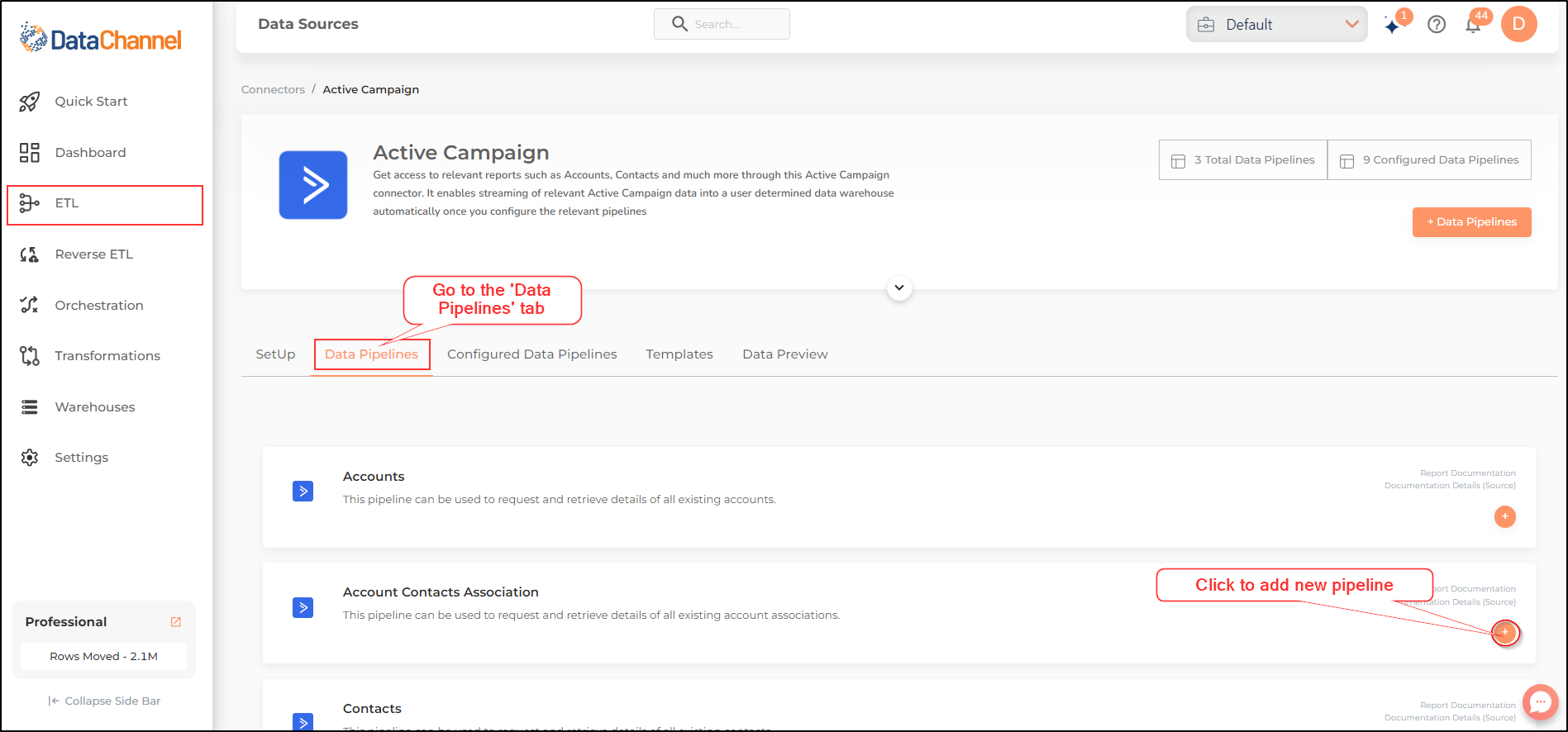
Task: Open Warehouses stack icon
Action: [x=30, y=407]
